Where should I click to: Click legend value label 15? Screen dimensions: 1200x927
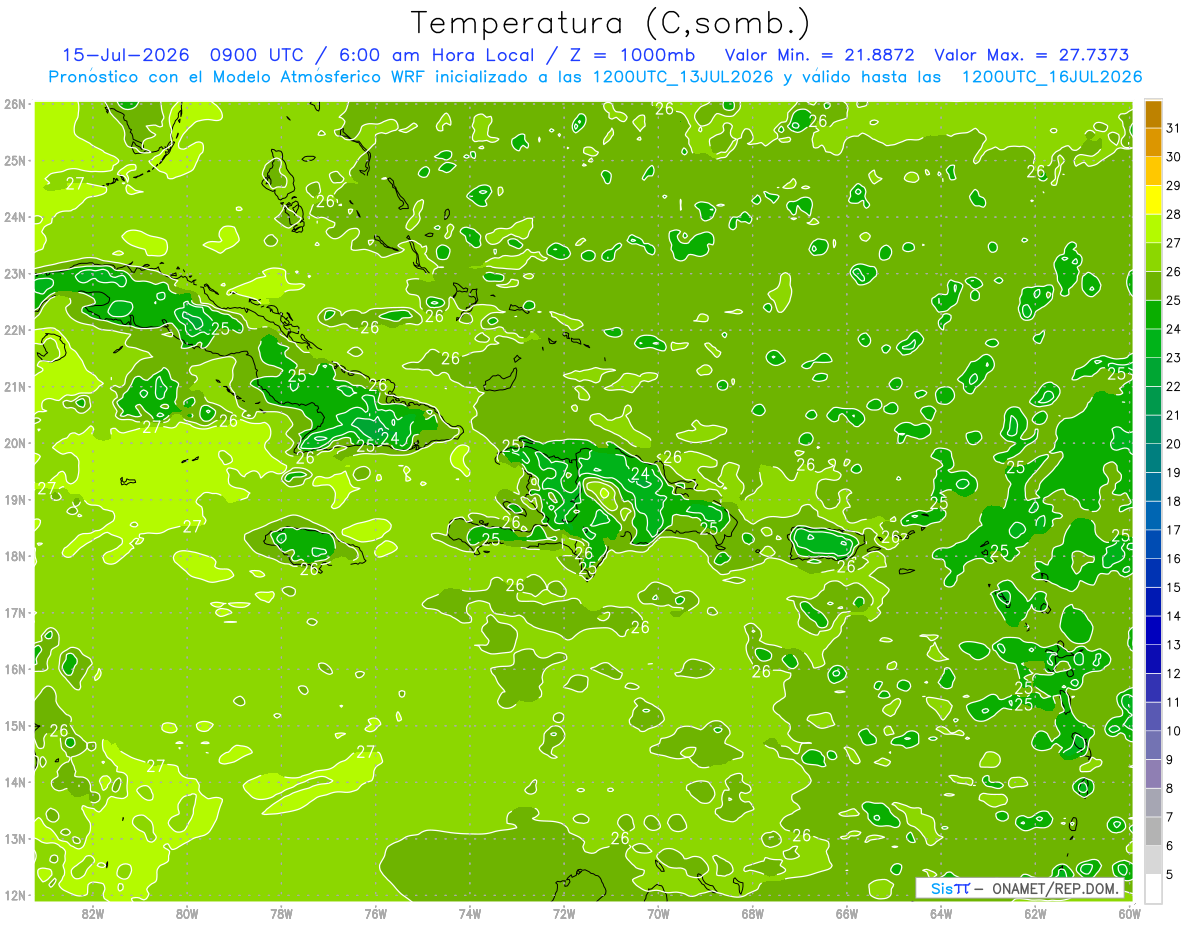coord(1173,588)
